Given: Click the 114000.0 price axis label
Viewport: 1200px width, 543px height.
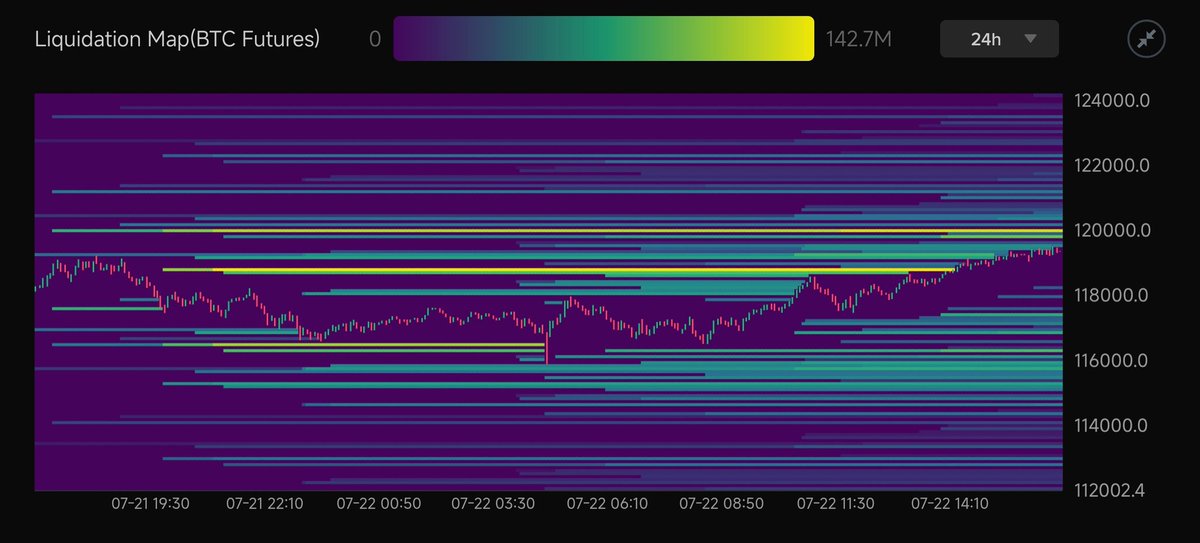Looking at the screenshot, I should [1110, 426].
